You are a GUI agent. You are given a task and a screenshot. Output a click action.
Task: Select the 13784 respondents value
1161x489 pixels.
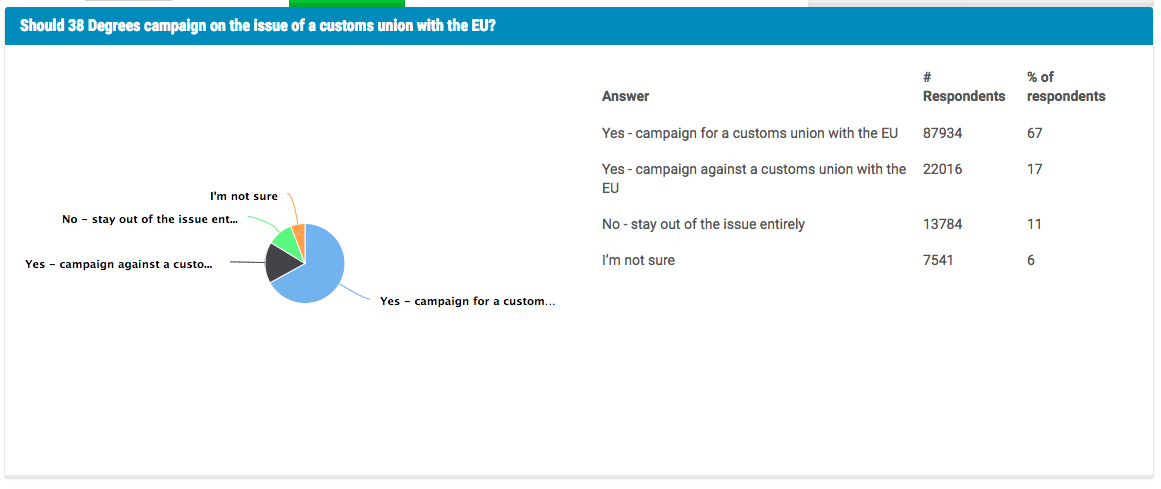pyautogui.click(x=942, y=224)
